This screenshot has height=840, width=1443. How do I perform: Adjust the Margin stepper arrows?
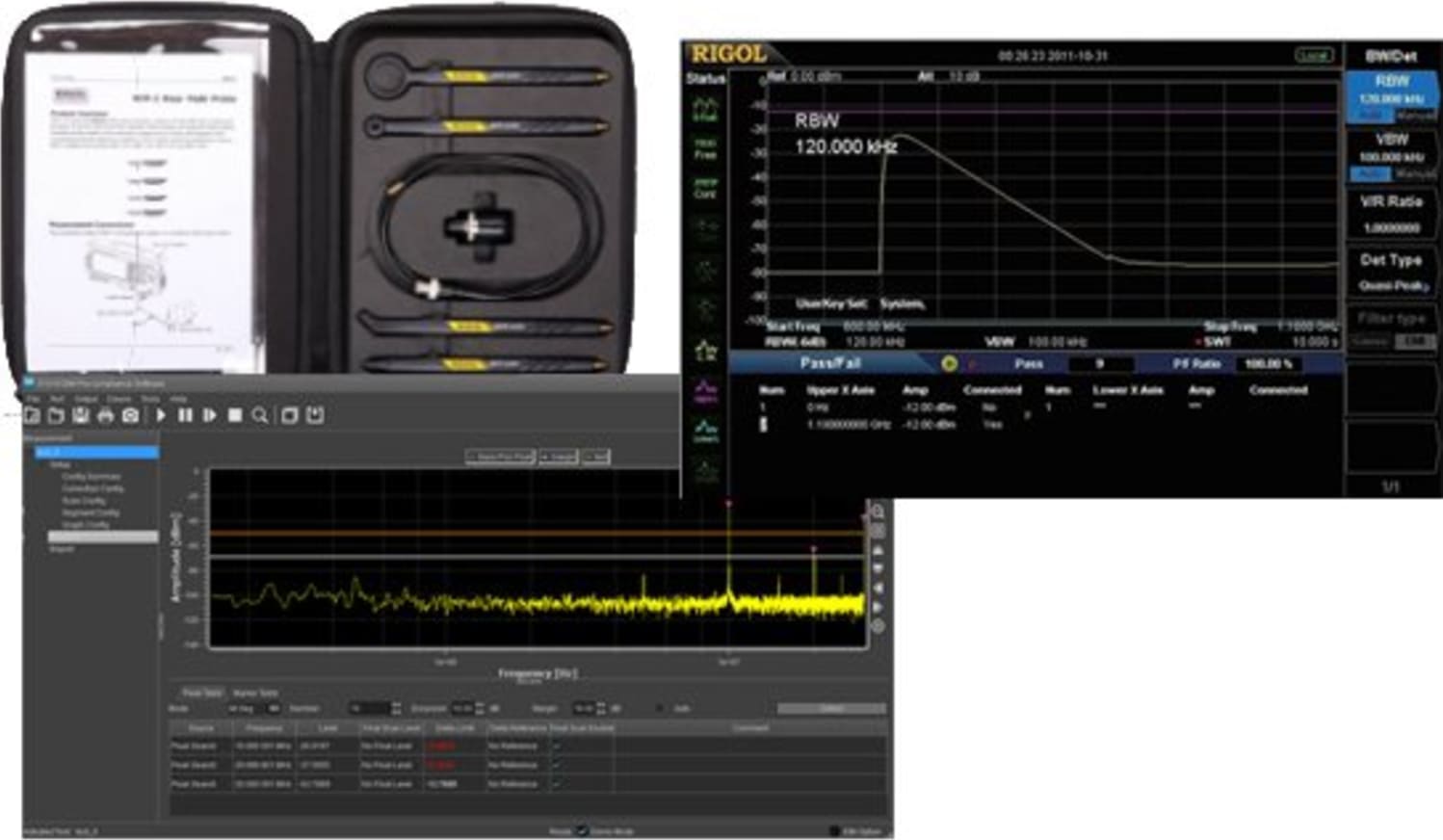[601, 708]
